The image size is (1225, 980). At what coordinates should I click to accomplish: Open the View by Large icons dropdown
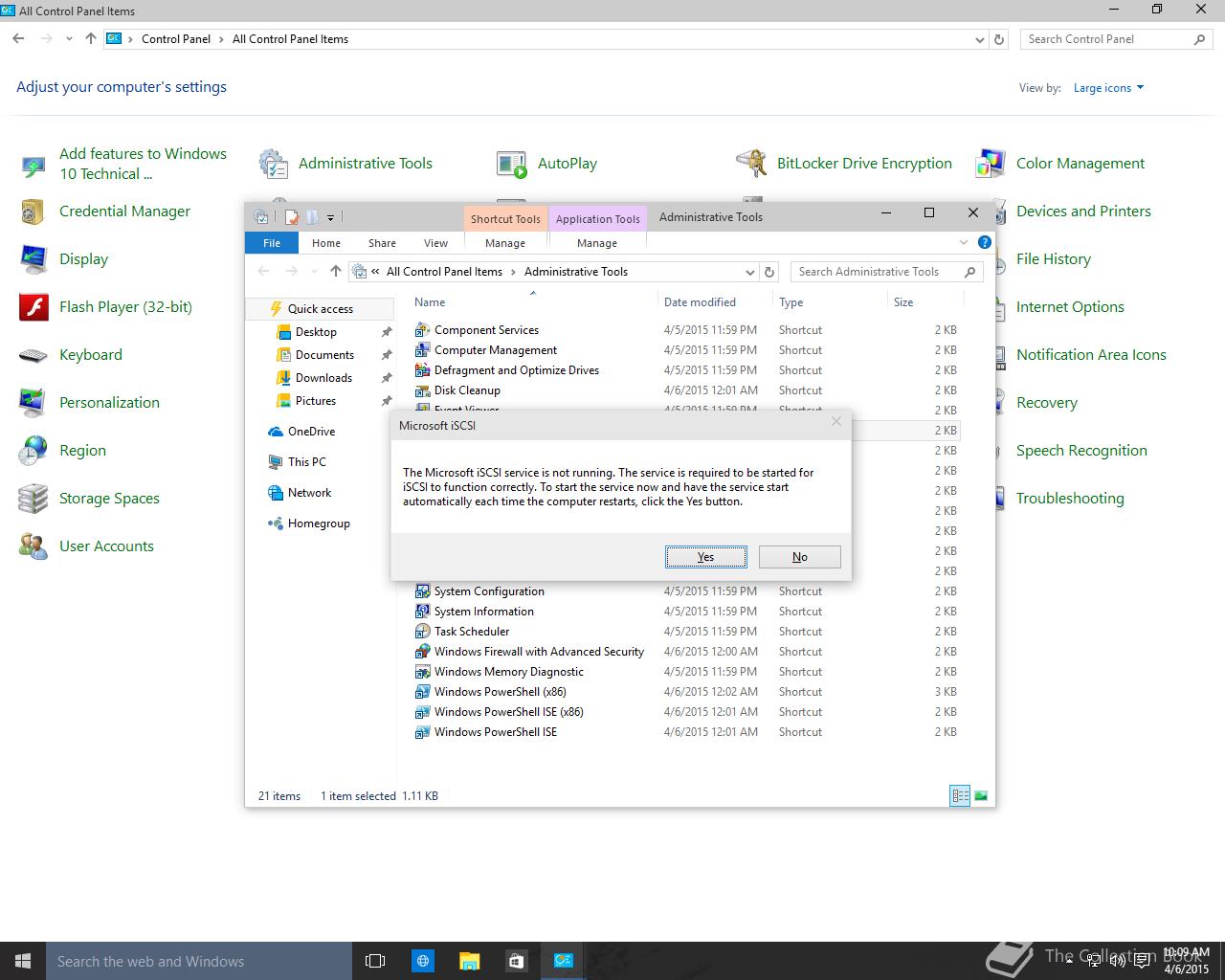coord(1109,88)
